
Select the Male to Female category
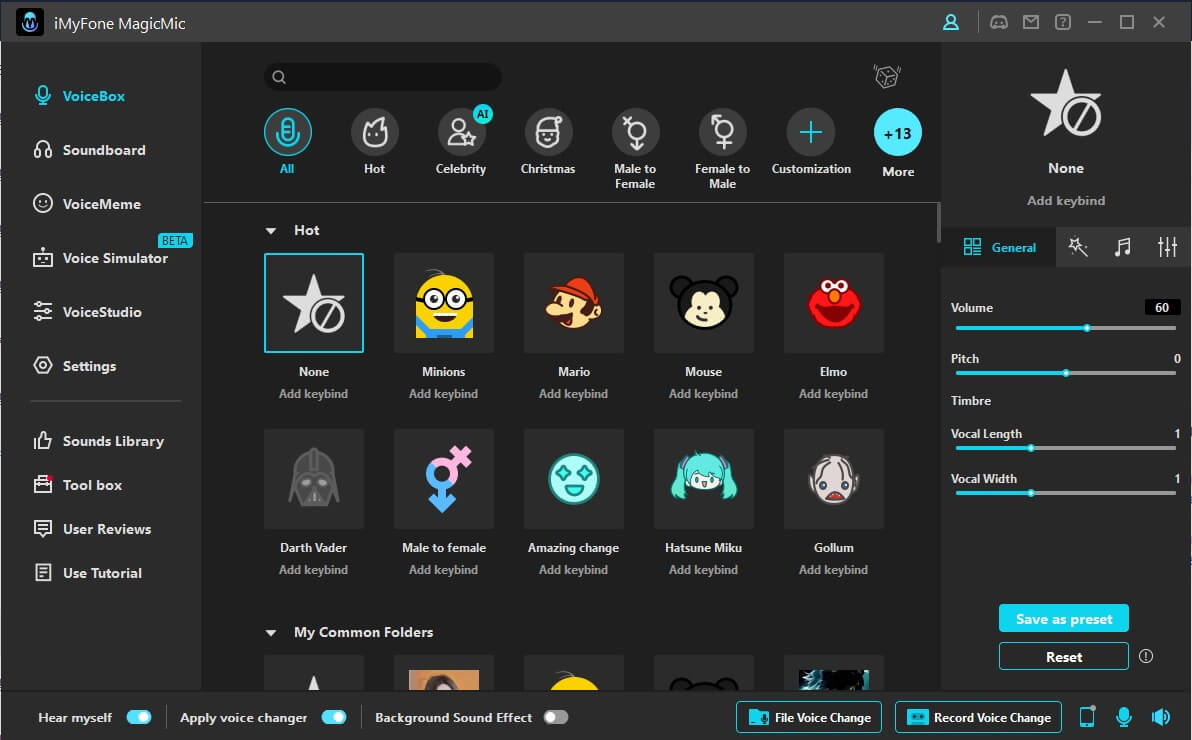pyautogui.click(x=636, y=132)
